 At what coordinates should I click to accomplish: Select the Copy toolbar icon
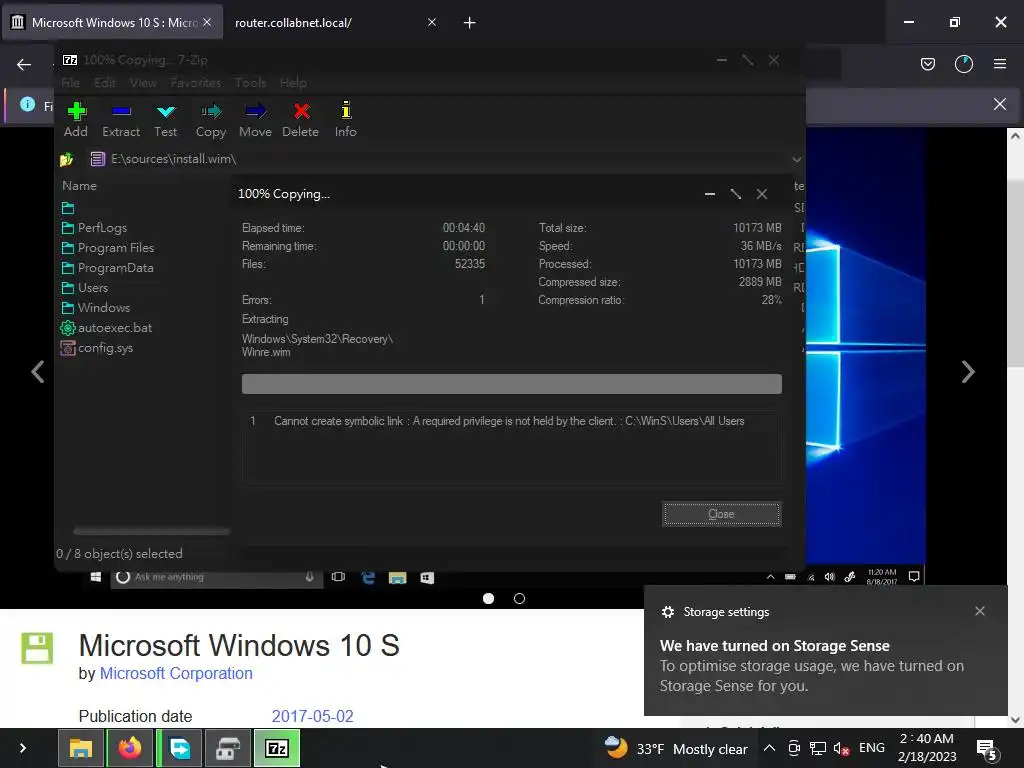coord(210,120)
